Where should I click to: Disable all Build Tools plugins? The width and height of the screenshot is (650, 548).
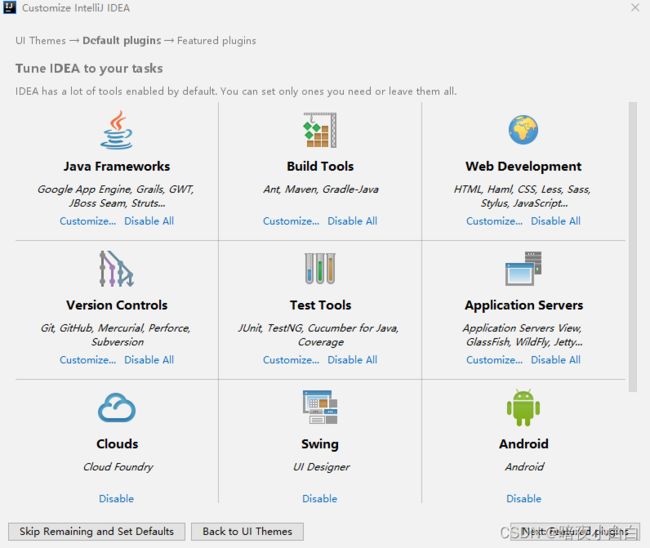[x=352, y=221]
